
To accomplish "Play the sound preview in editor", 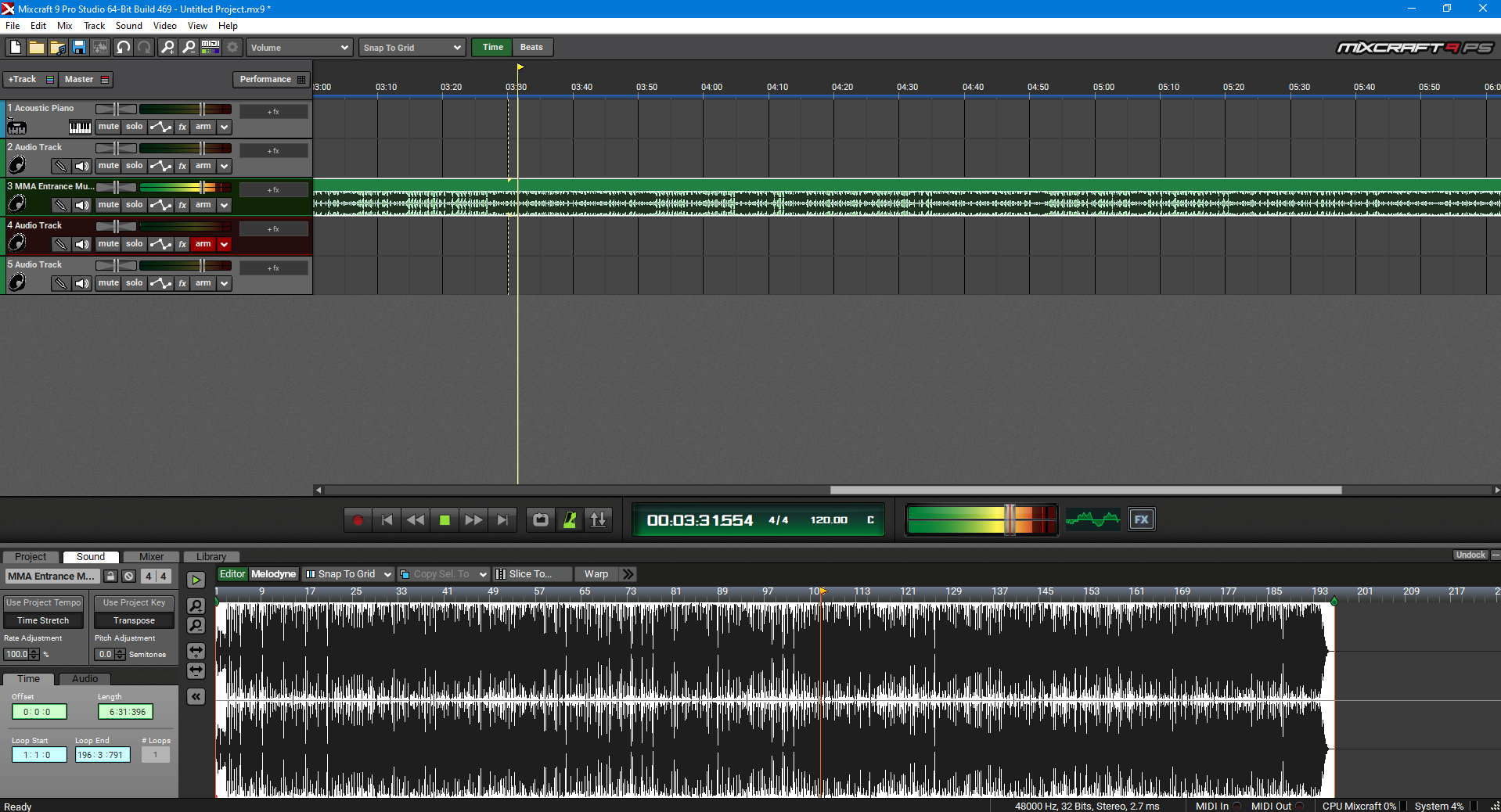I will pyautogui.click(x=196, y=580).
